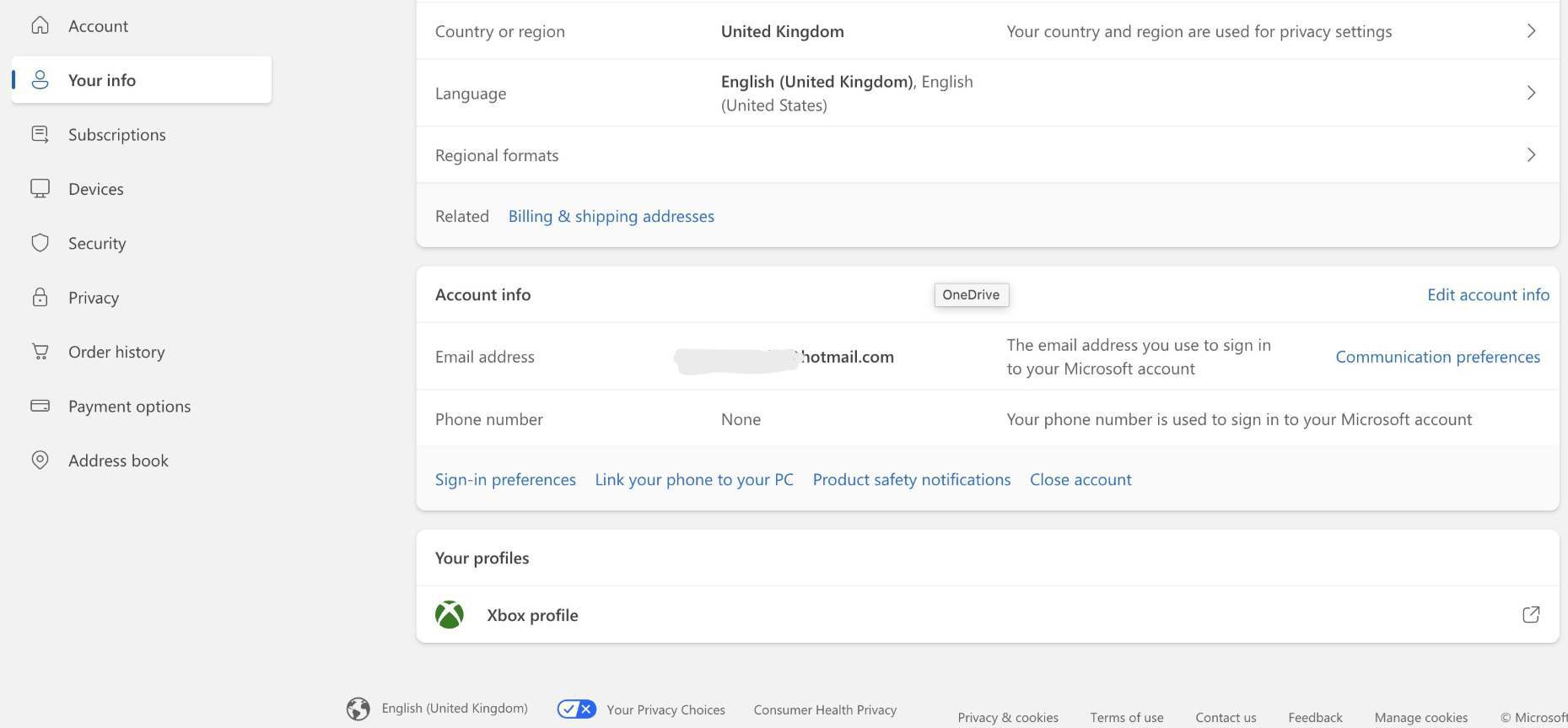Open Edit account info link
Viewport: 1568px width, 728px height.
1488,294
